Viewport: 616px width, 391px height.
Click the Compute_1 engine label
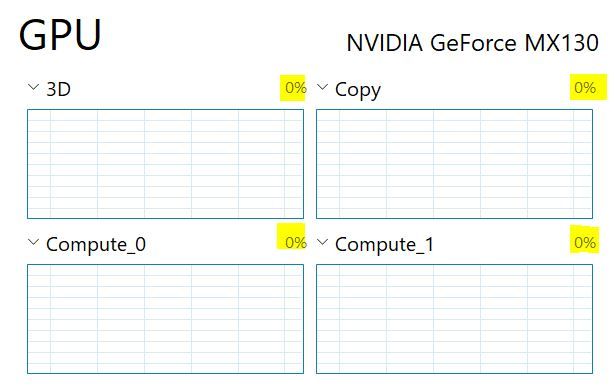point(385,244)
